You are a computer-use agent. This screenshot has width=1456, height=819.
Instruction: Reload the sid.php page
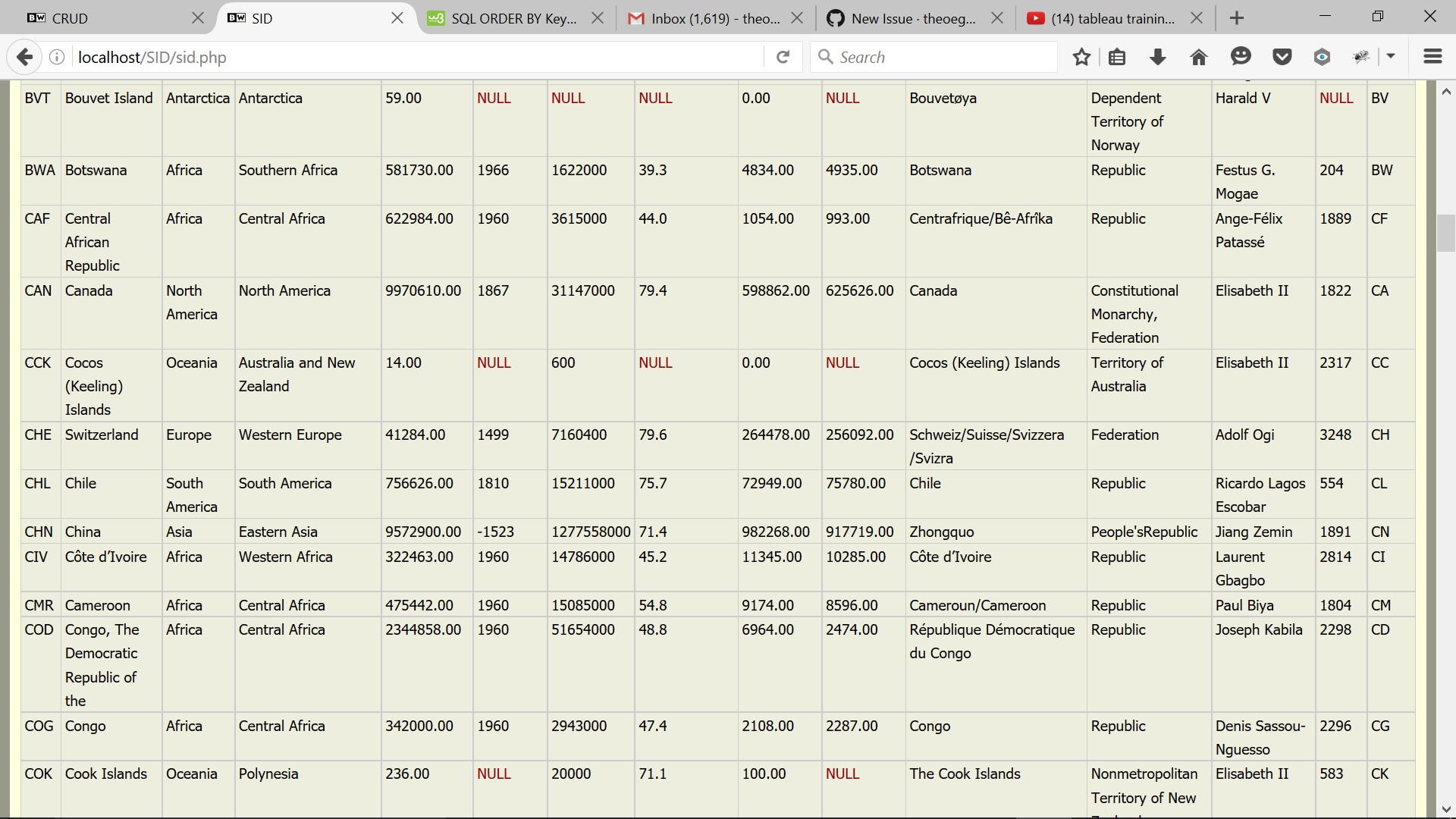coord(783,57)
